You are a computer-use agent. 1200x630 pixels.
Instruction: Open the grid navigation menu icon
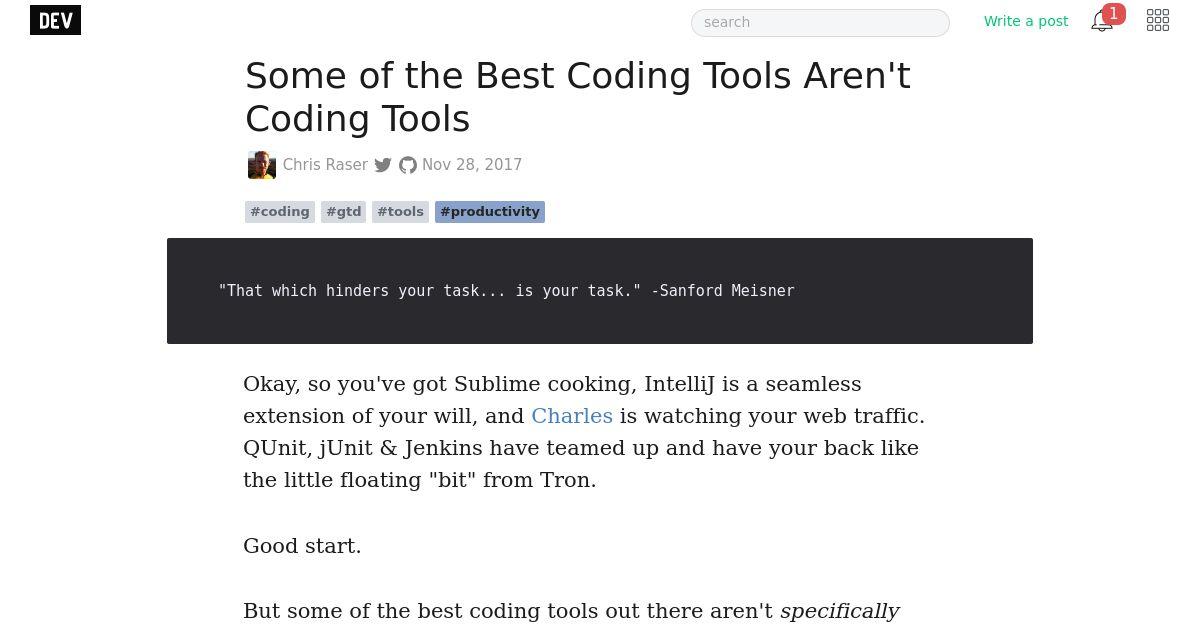coord(1158,21)
